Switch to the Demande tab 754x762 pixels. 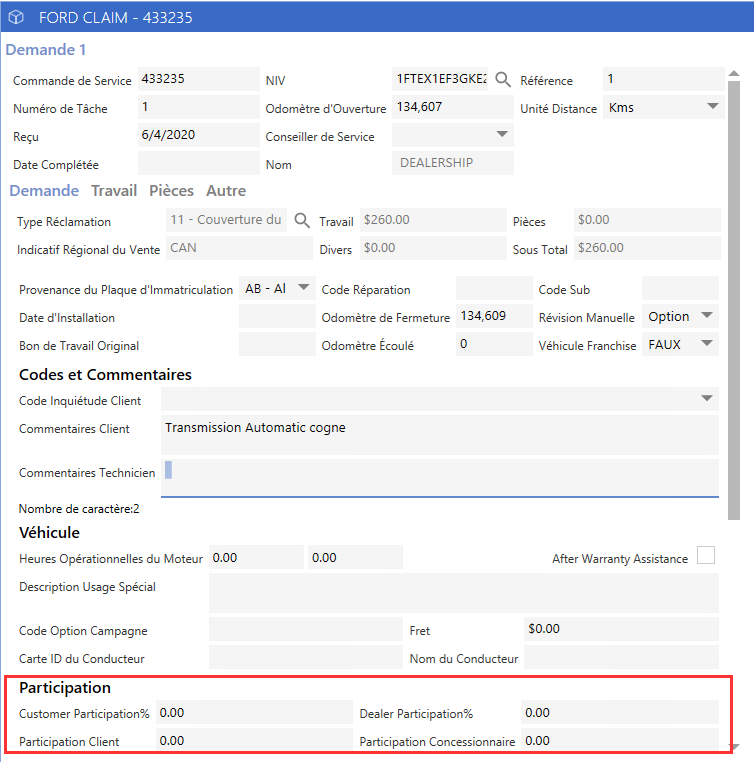pyautogui.click(x=44, y=190)
